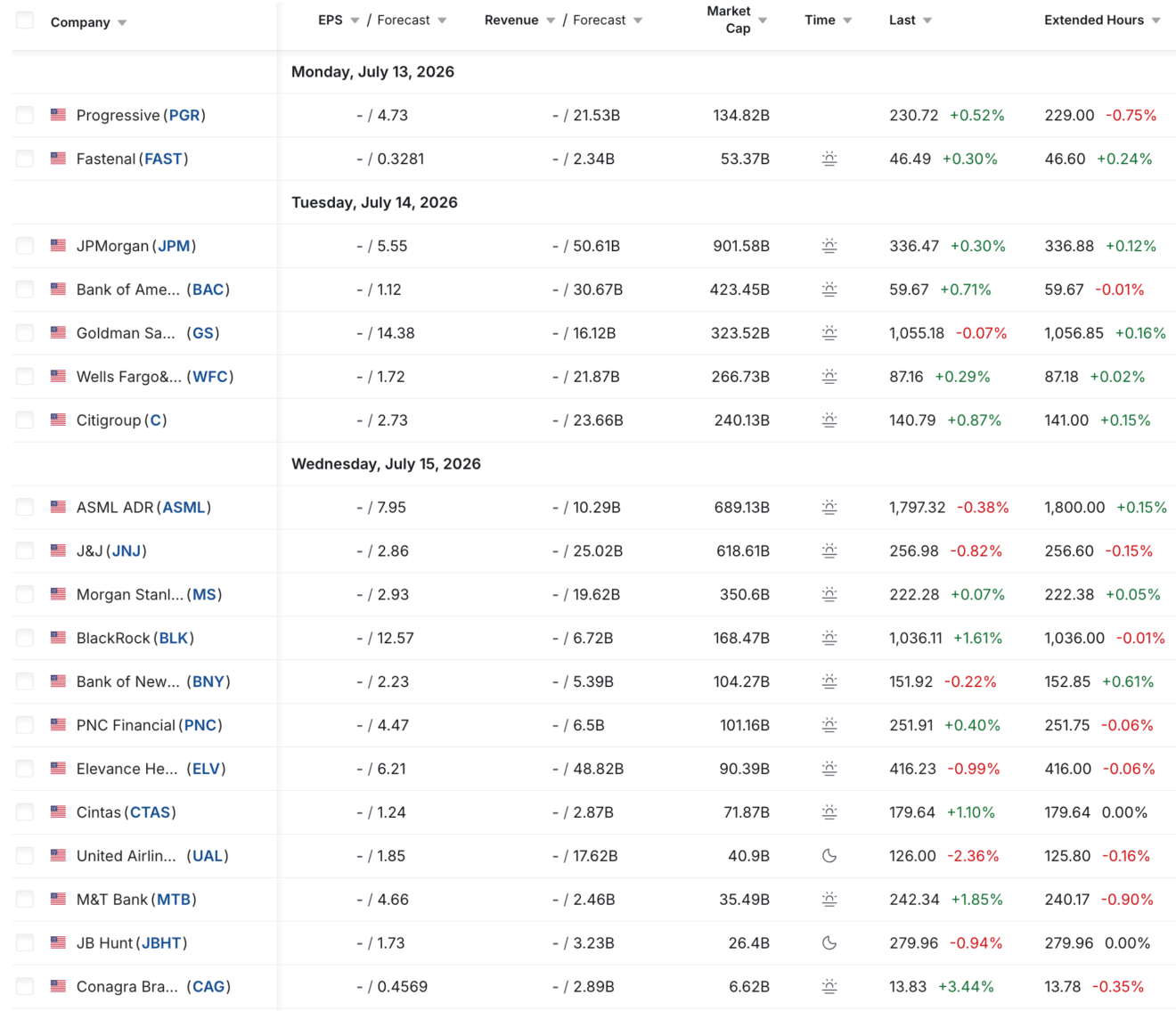Click the US flag icon beside Citigroup
The width and height of the screenshot is (1176, 1011).
point(58,420)
